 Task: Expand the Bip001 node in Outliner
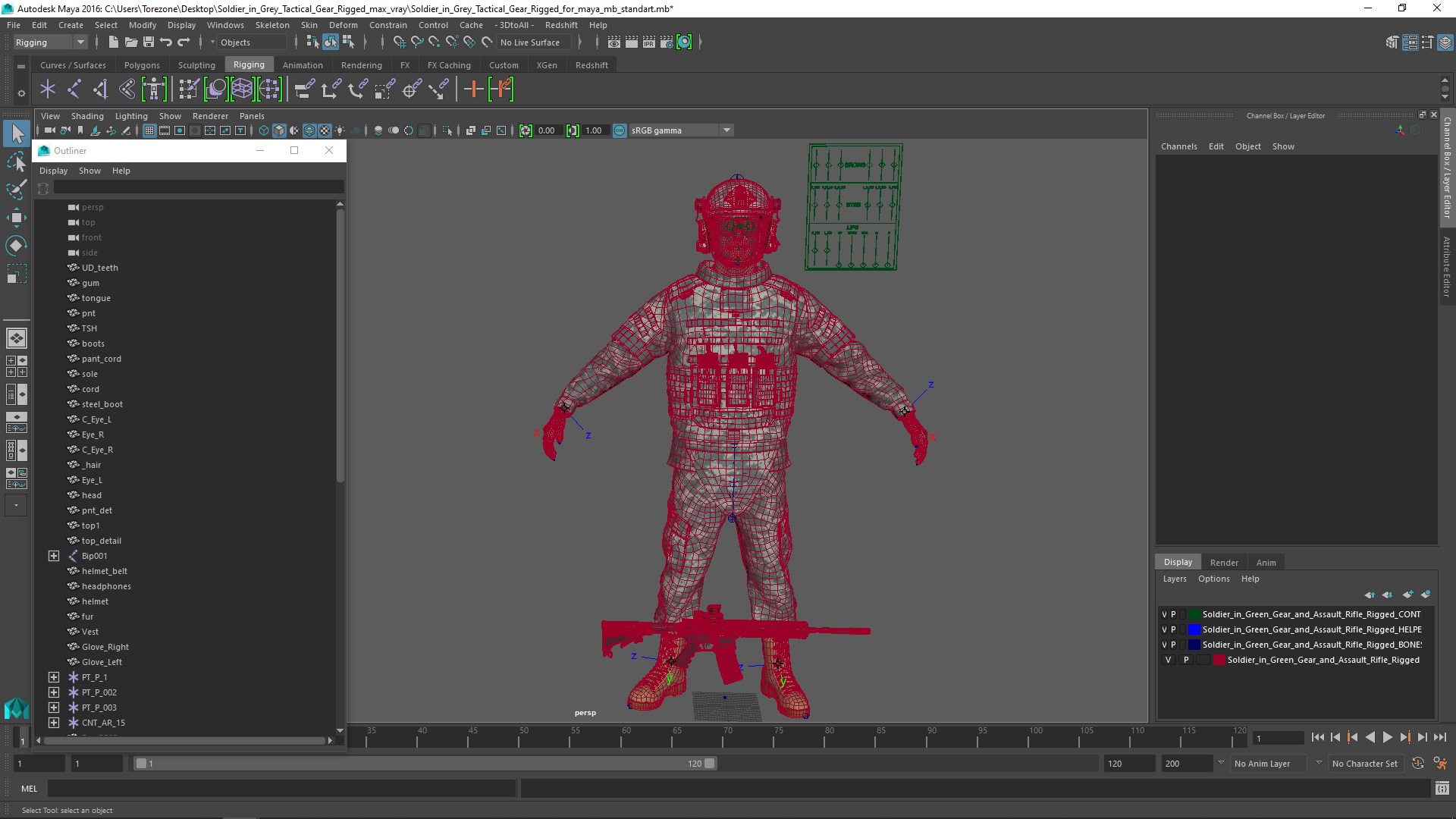pos(54,556)
